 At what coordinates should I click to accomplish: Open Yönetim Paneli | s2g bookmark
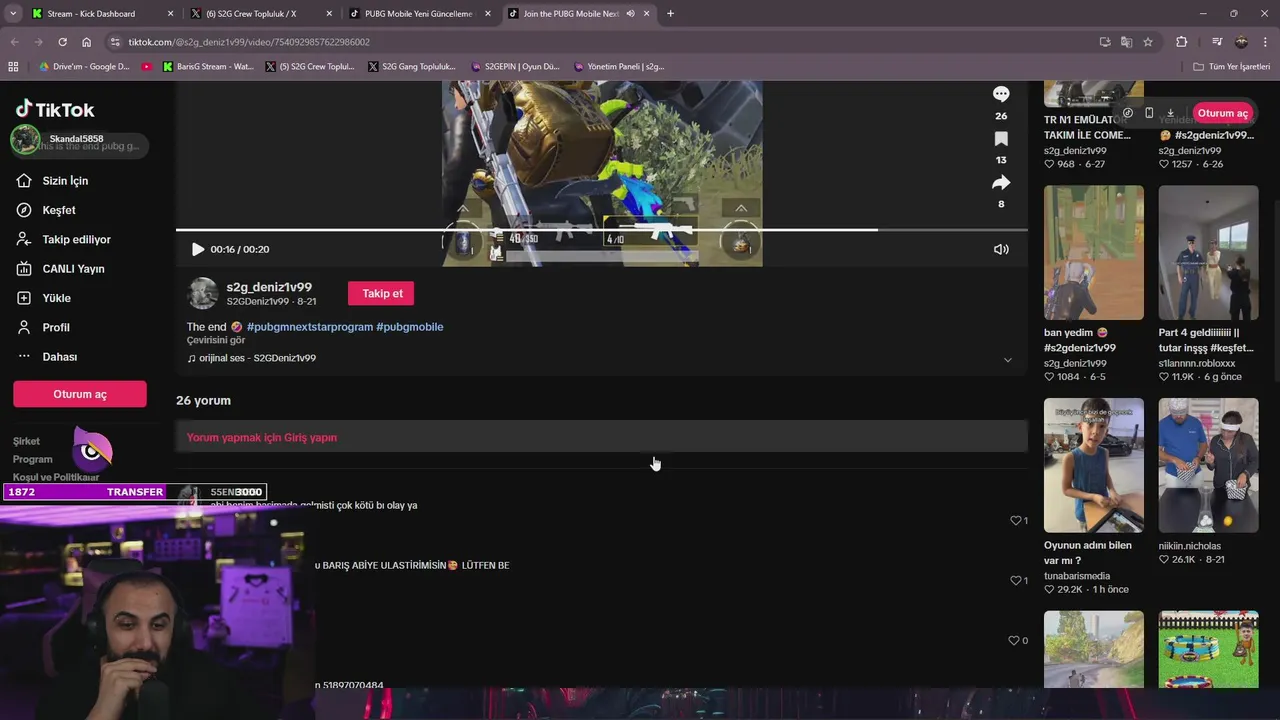point(620,67)
